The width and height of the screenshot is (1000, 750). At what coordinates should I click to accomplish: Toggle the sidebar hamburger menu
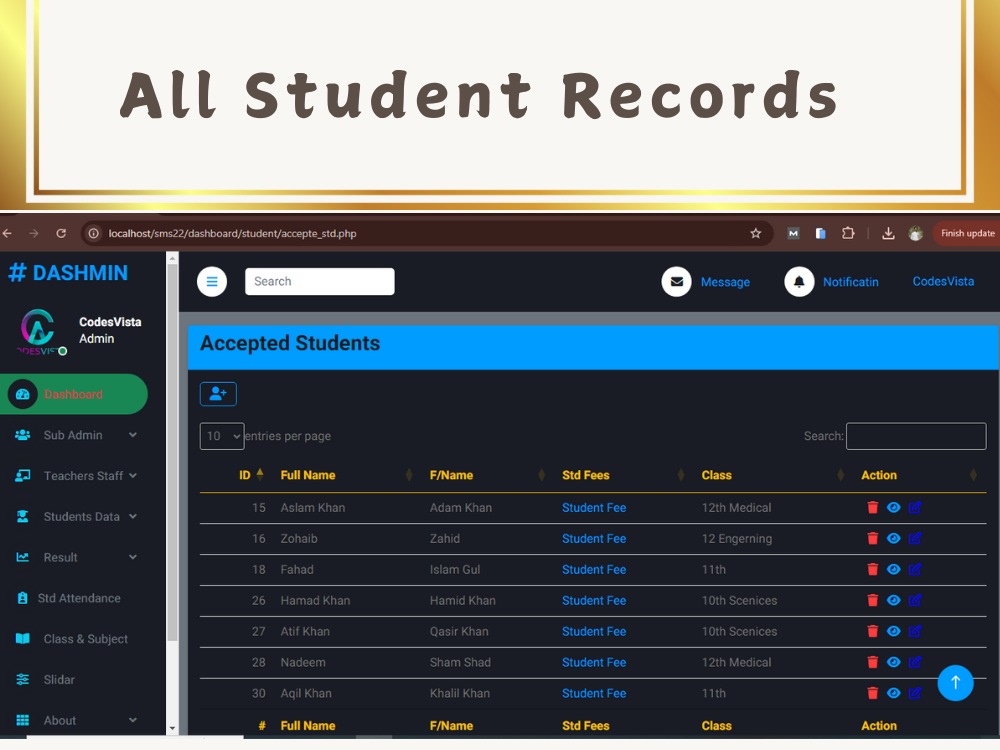click(x=212, y=281)
